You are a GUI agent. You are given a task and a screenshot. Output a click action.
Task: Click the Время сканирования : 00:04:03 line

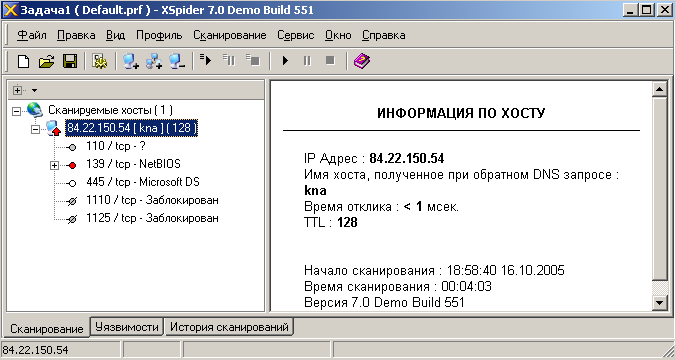(x=398, y=286)
